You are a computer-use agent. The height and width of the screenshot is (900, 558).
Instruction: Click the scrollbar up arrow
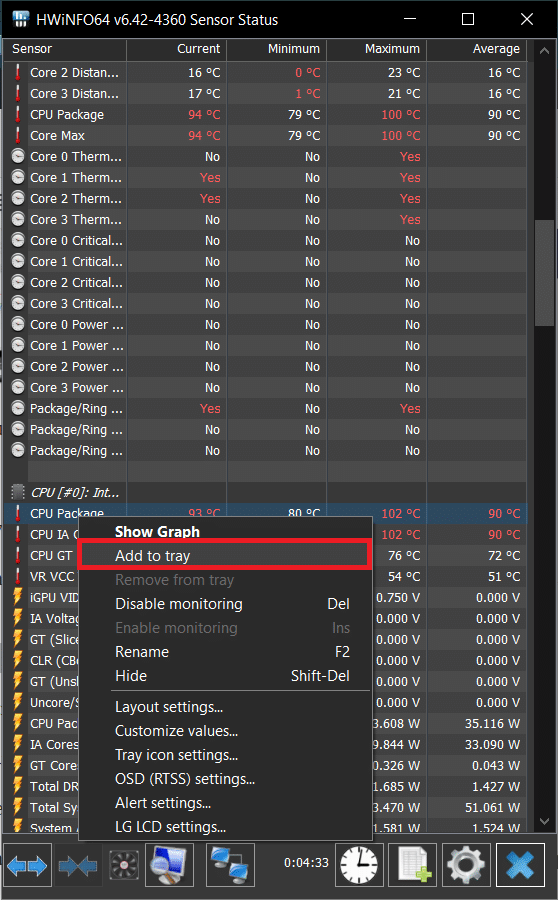pos(544,51)
